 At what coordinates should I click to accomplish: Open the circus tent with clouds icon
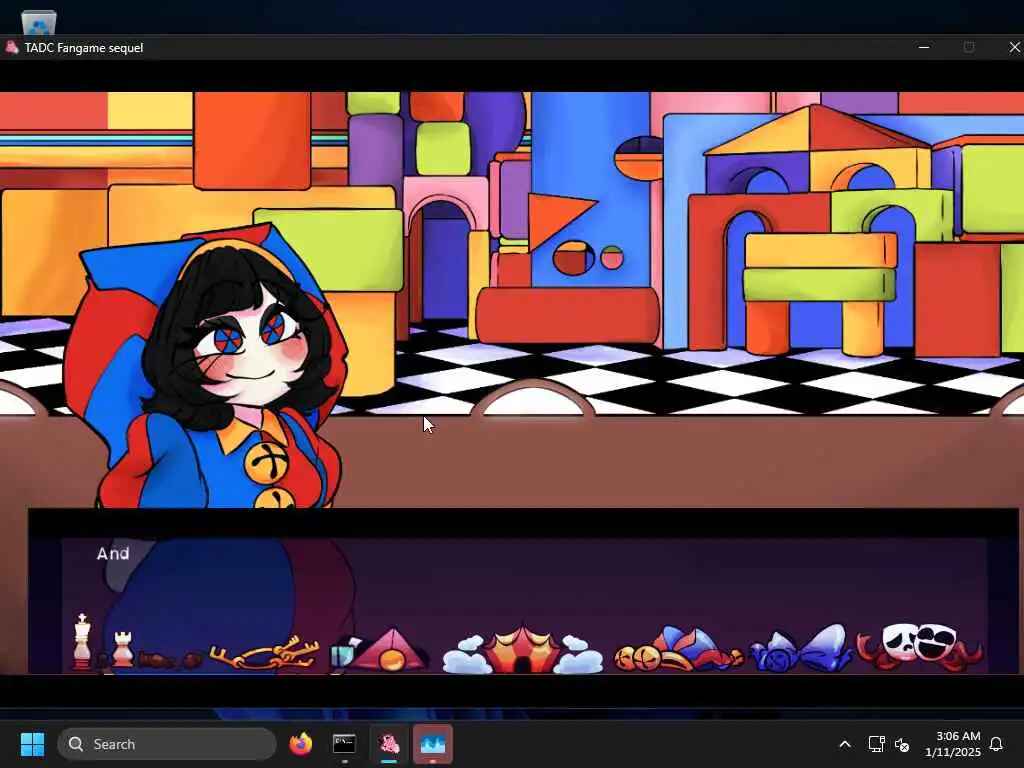522,650
